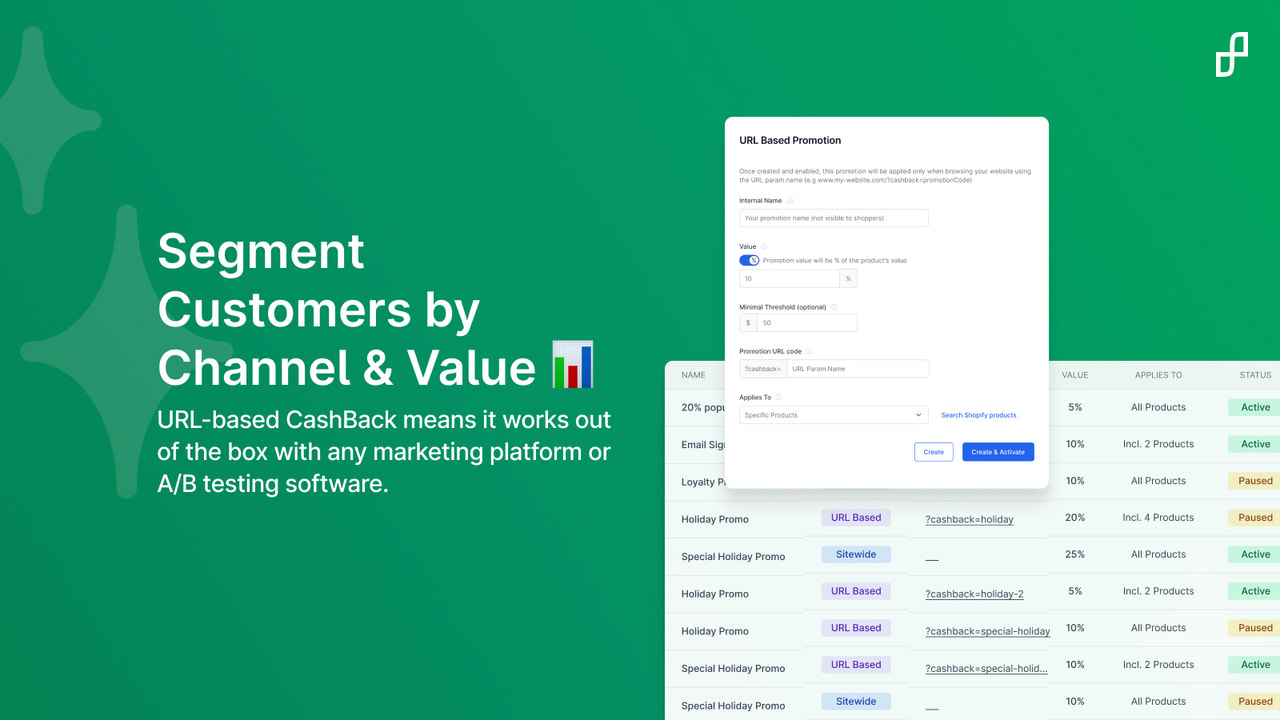This screenshot has height=720, width=1280.
Task: Click the promotion name input field
Action: 833,217
